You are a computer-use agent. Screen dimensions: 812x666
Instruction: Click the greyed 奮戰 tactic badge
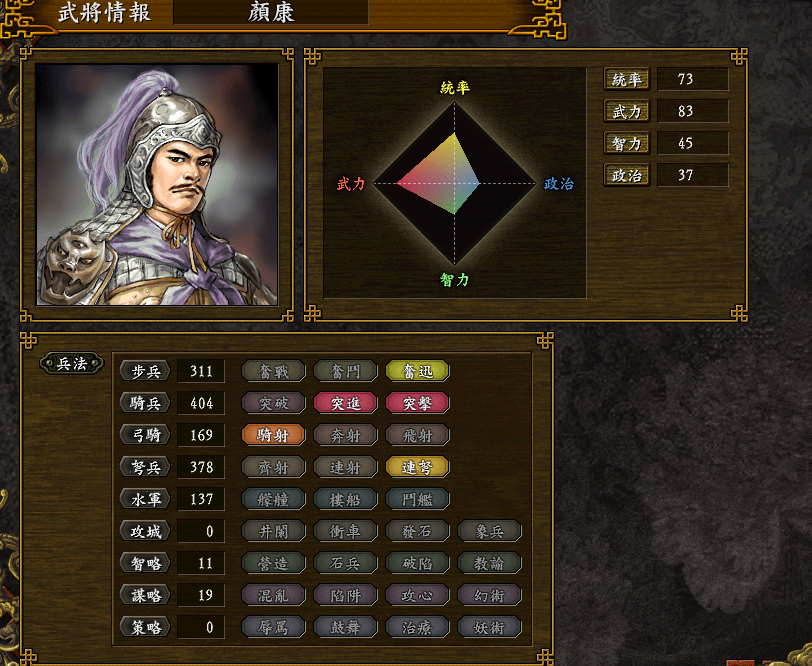(x=273, y=371)
